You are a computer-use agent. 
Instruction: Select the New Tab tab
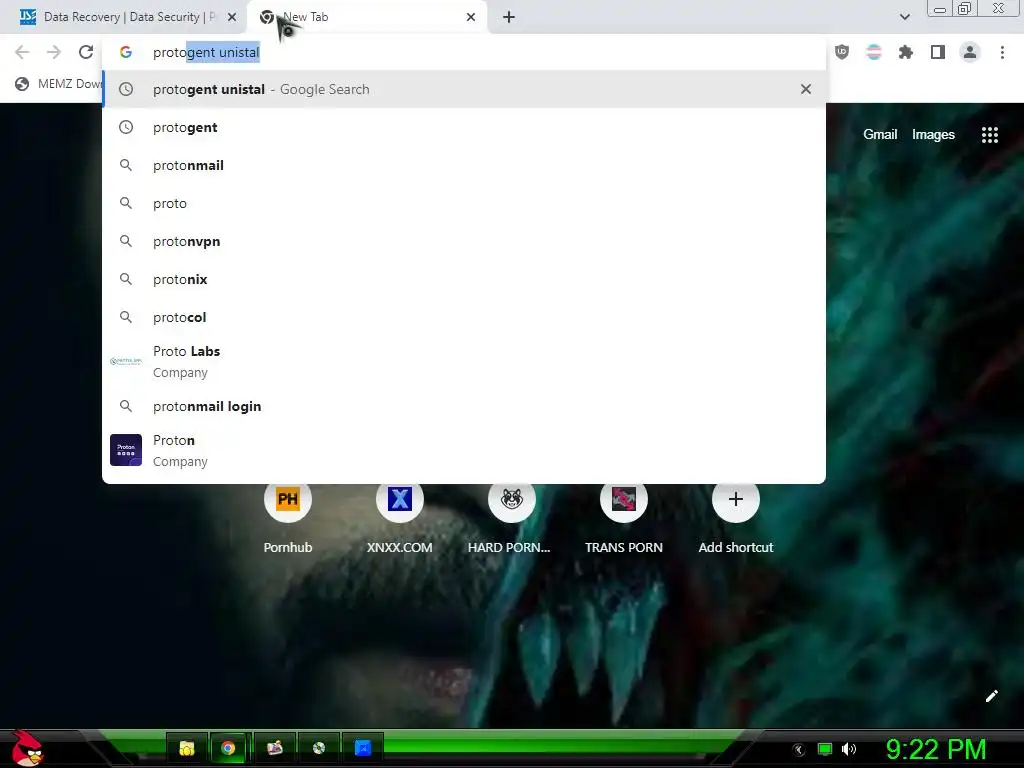(x=366, y=17)
